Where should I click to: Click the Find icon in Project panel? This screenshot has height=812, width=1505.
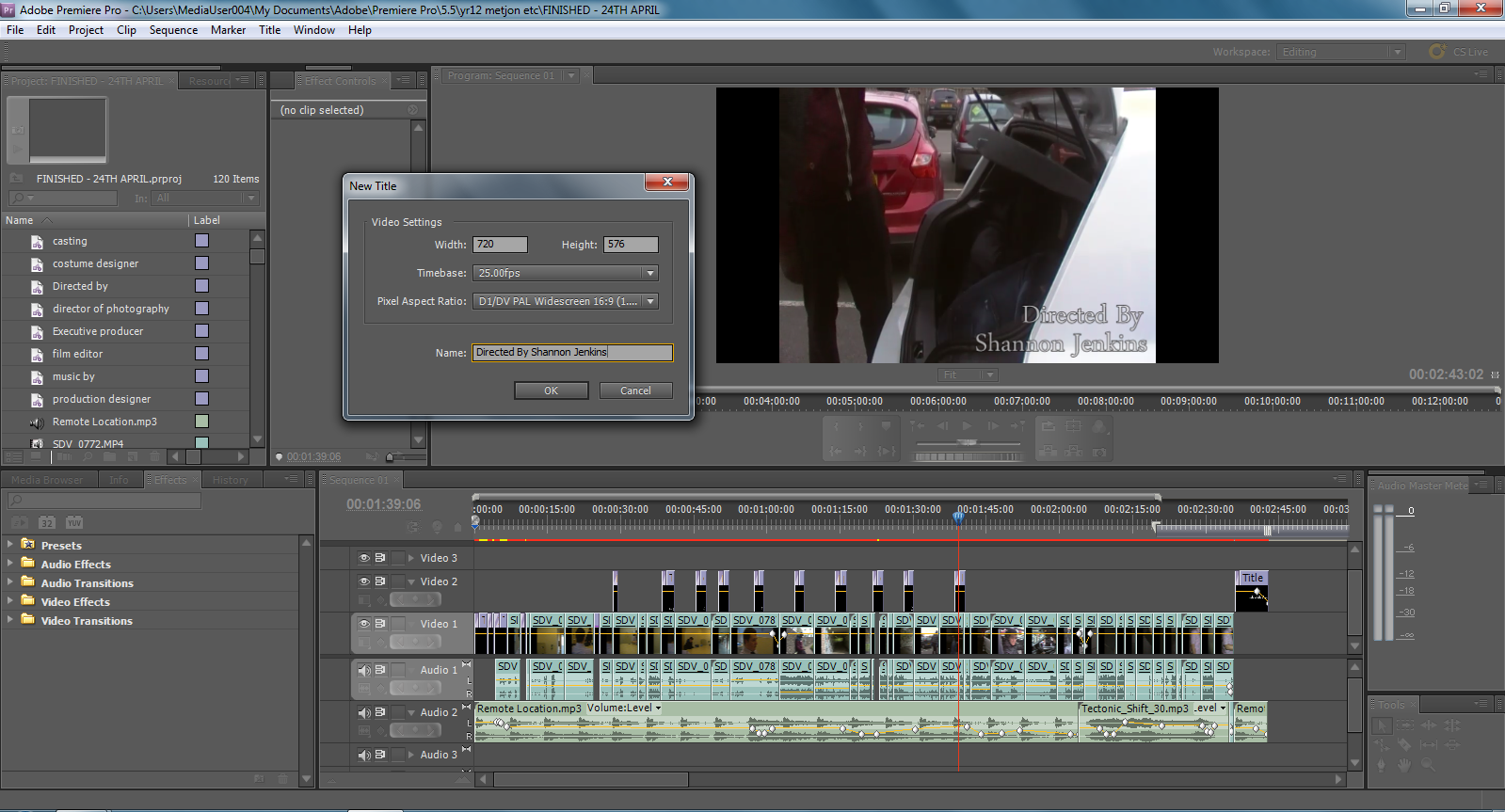click(x=88, y=456)
